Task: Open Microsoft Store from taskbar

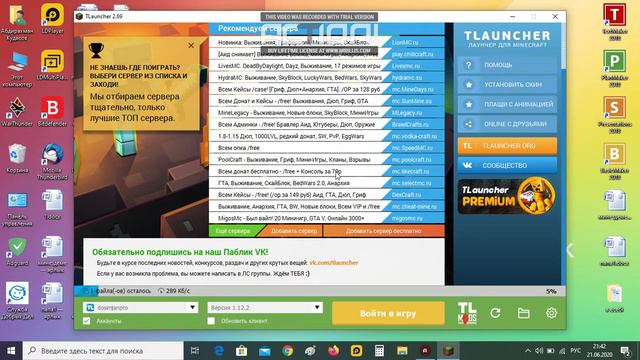Action: (x=241, y=351)
